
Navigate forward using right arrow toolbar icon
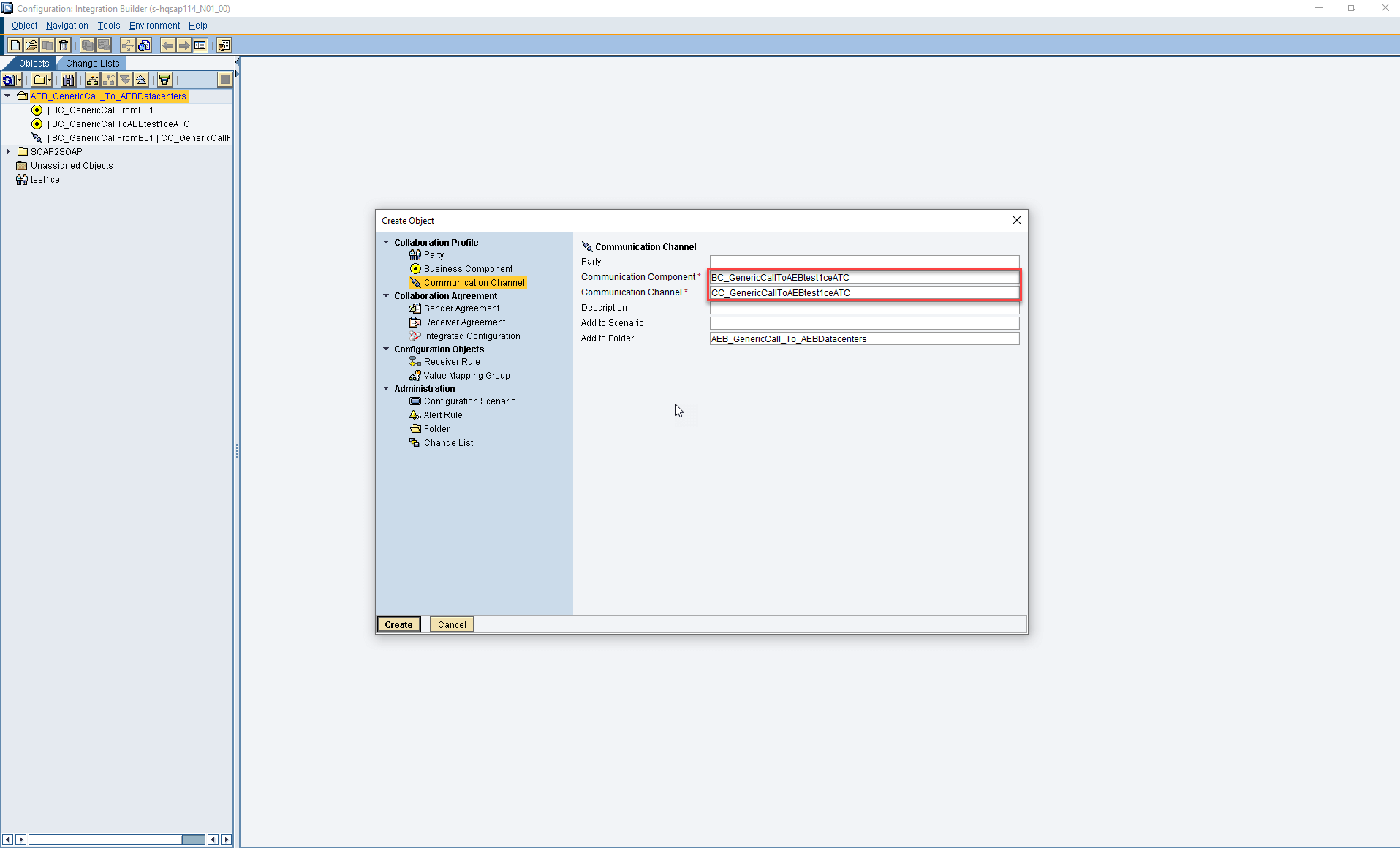(184, 45)
